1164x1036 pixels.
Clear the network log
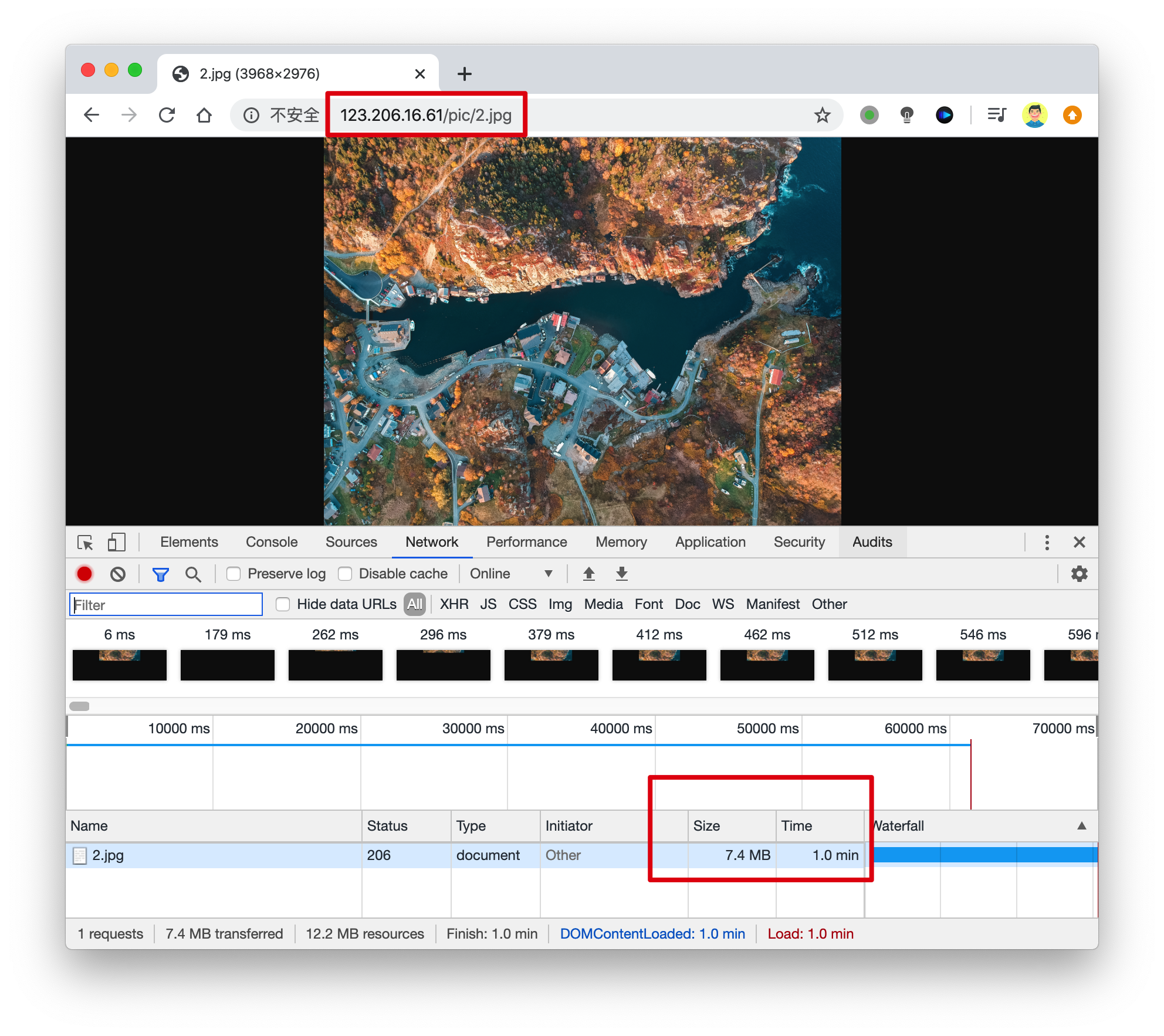[x=118, y=574]
